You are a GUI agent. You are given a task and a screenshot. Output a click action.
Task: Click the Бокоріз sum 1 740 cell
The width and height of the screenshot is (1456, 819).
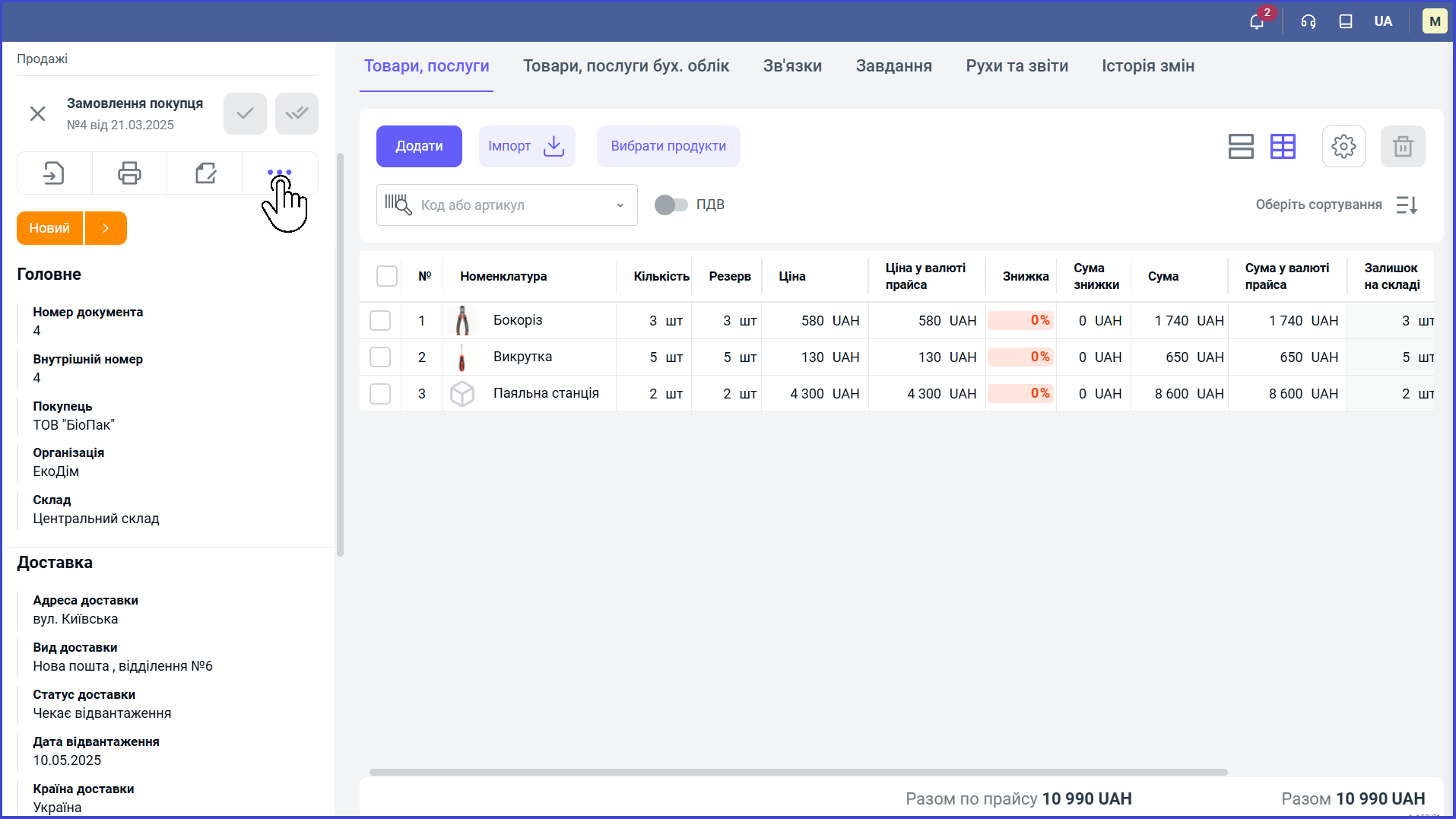(x=1179, y=321)
